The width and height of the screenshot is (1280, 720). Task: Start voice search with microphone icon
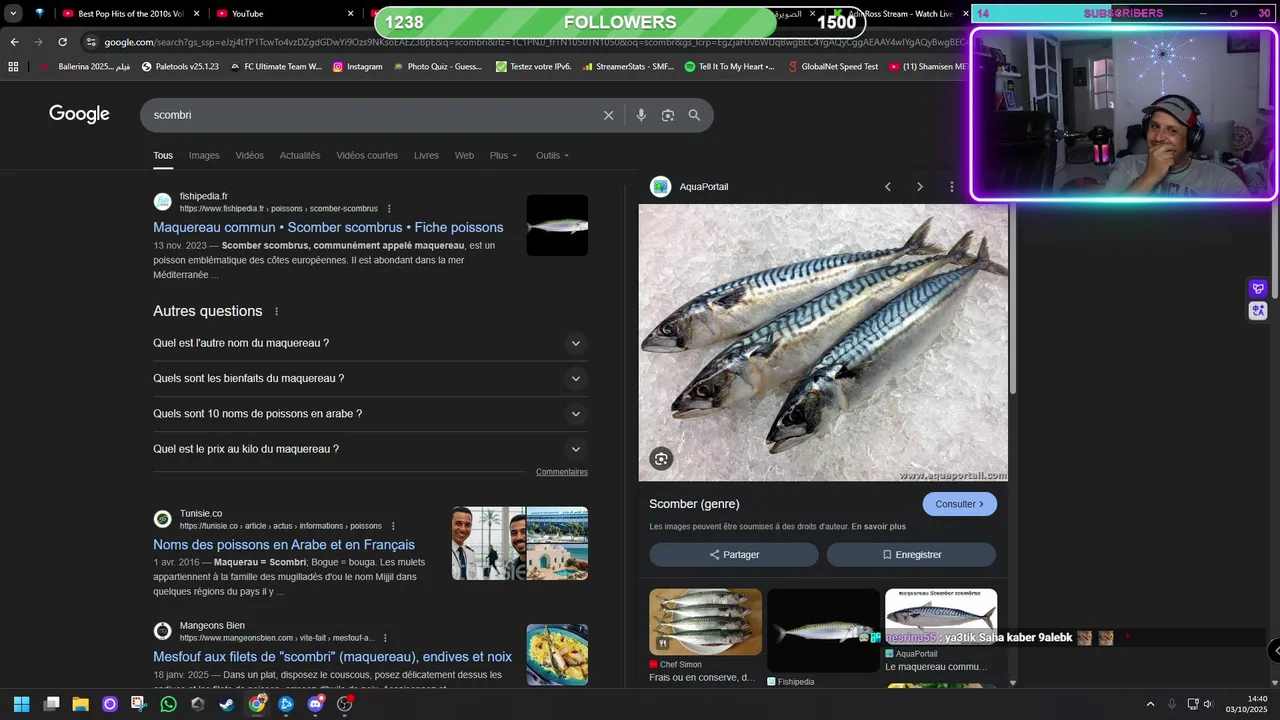641,115
